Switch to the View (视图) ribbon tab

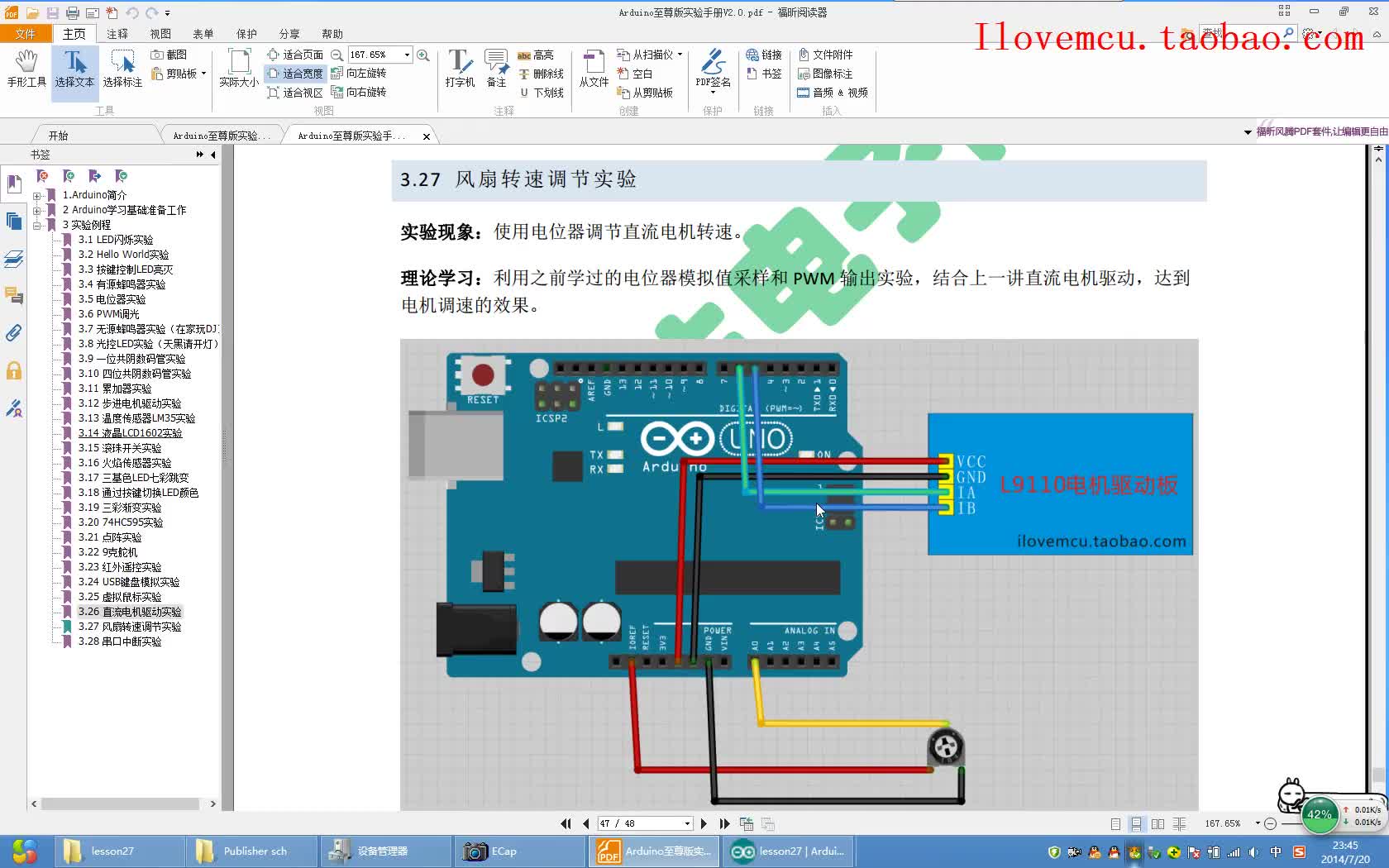(160, 34)
